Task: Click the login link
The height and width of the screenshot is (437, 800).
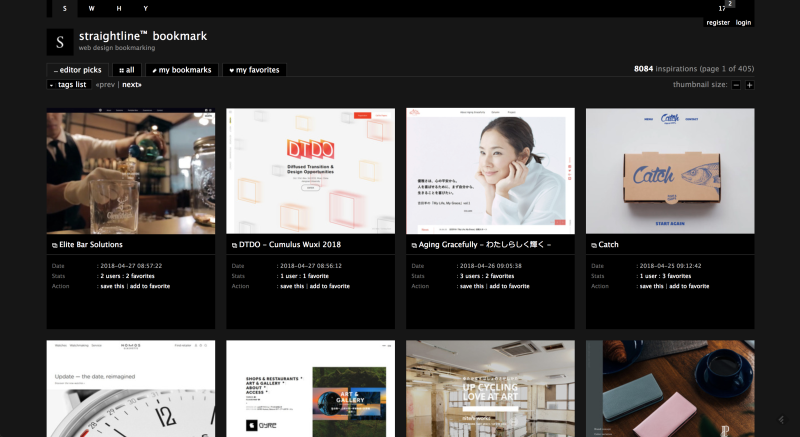Action: pyautogui.click(x=743, y=22)
